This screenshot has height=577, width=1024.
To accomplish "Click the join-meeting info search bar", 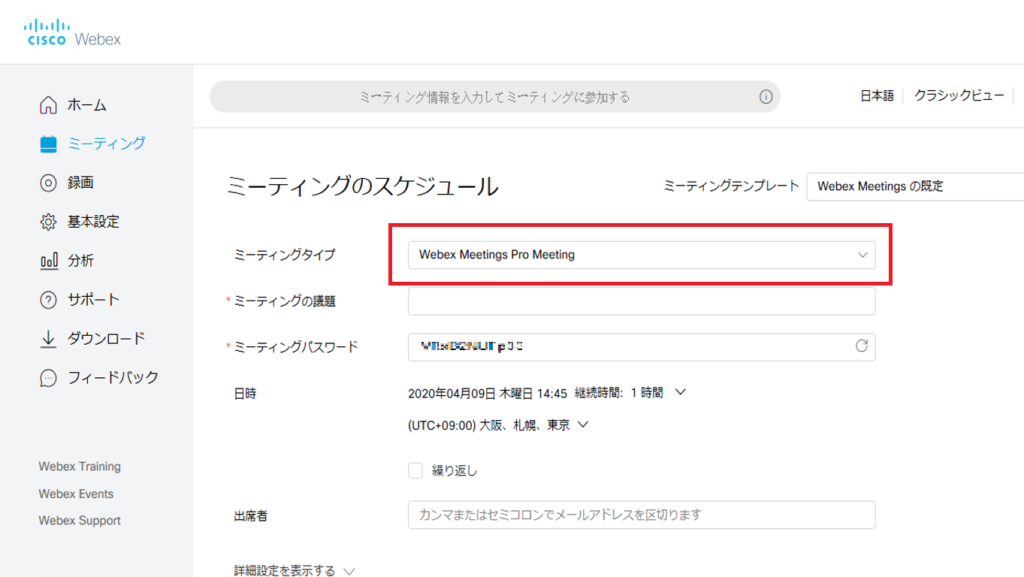I will (494, 97).
